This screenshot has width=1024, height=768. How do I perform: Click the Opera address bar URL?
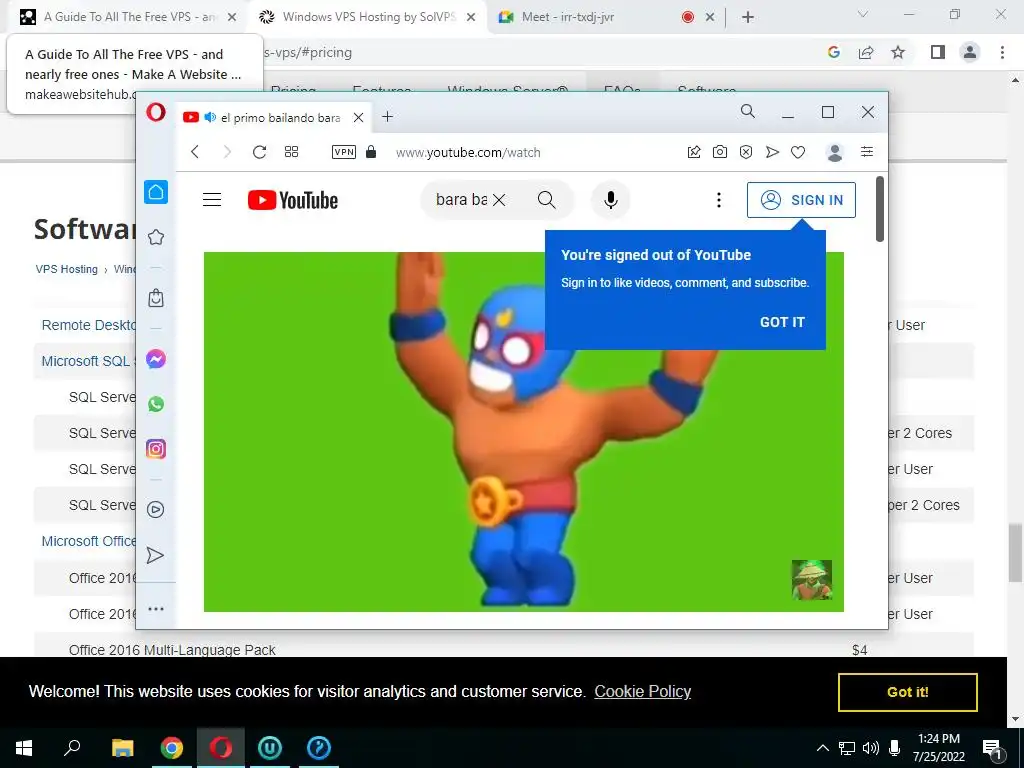(x=468, y=153)
